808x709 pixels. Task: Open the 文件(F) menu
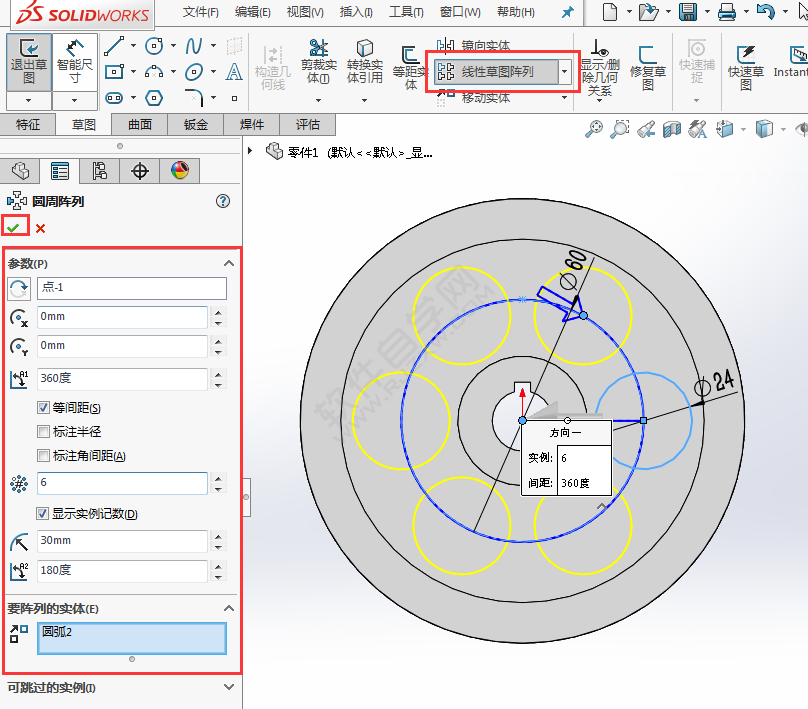pos(200,12)
